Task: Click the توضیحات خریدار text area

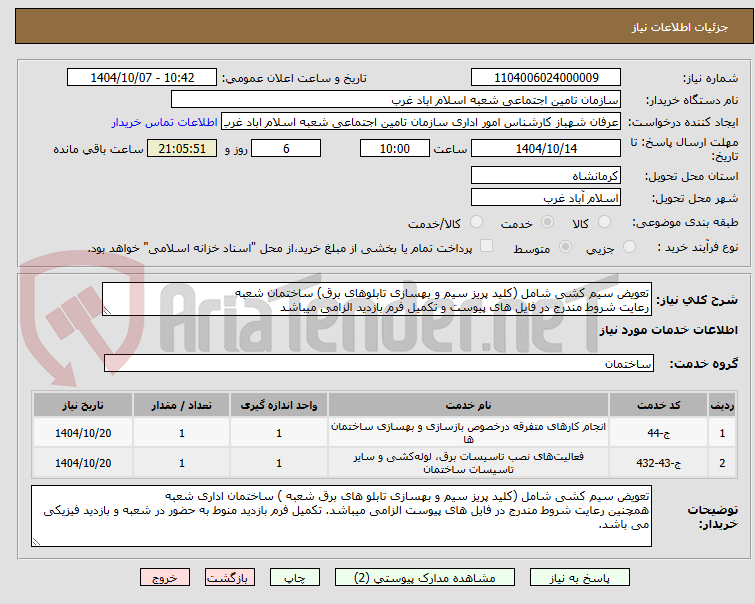Action: (x=341, y=516)
